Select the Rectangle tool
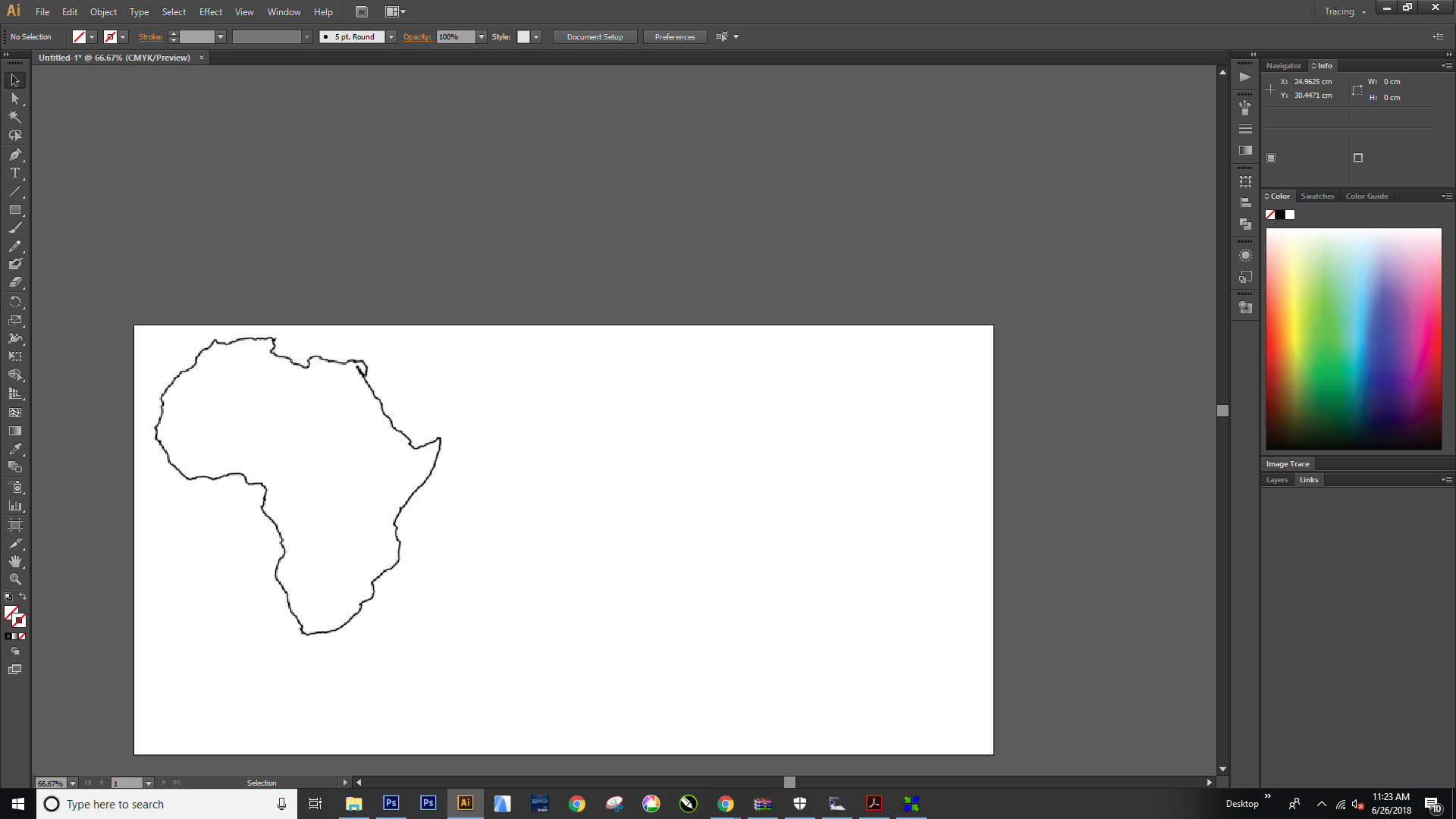 14,210
